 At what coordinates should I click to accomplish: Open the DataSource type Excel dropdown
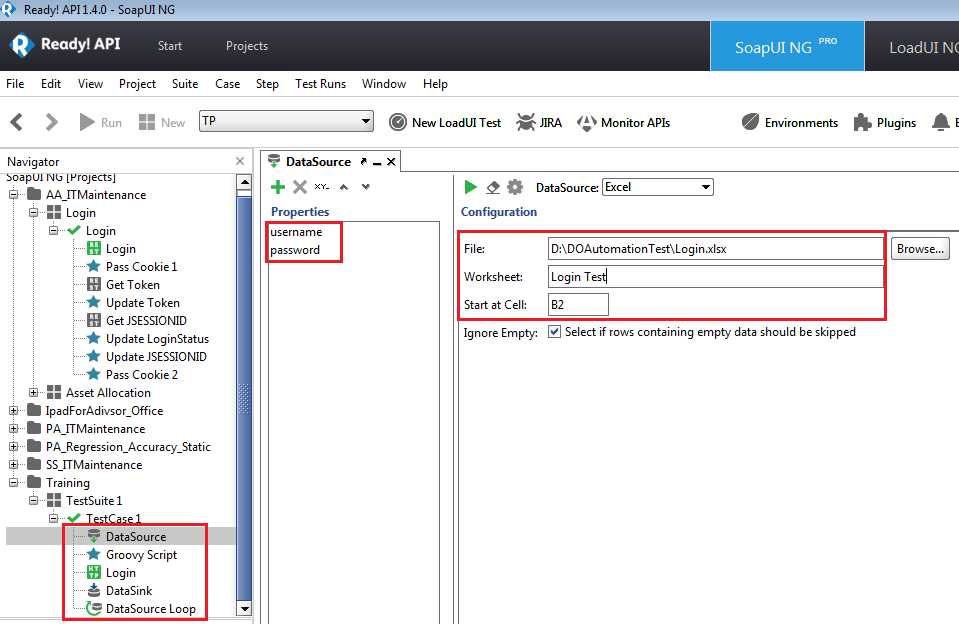point(657,187)
